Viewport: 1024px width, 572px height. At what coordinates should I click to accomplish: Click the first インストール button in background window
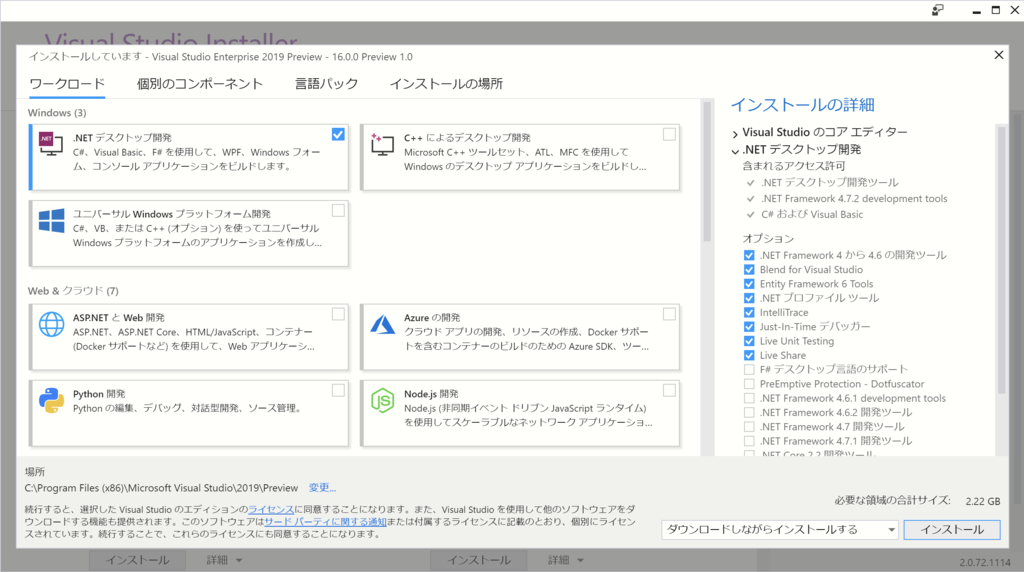tap(138, 560)
